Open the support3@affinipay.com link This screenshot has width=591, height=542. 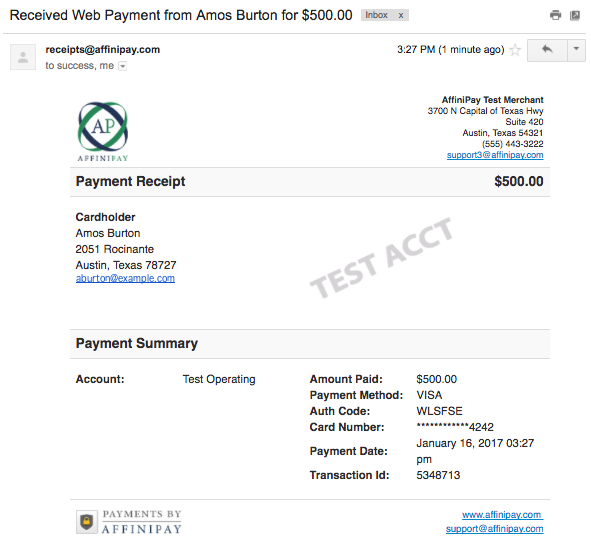pyautogui.click(x=495, y=155)
